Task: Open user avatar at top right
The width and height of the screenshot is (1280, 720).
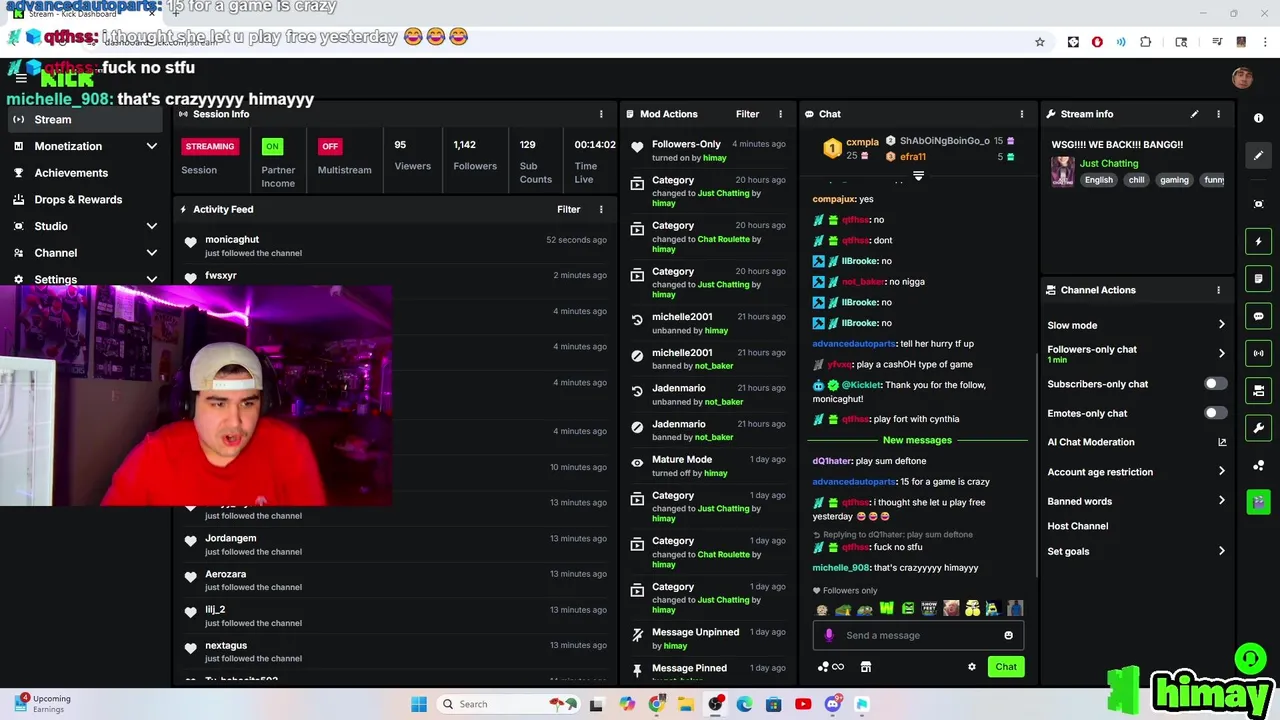Action: coord(1242,78)
